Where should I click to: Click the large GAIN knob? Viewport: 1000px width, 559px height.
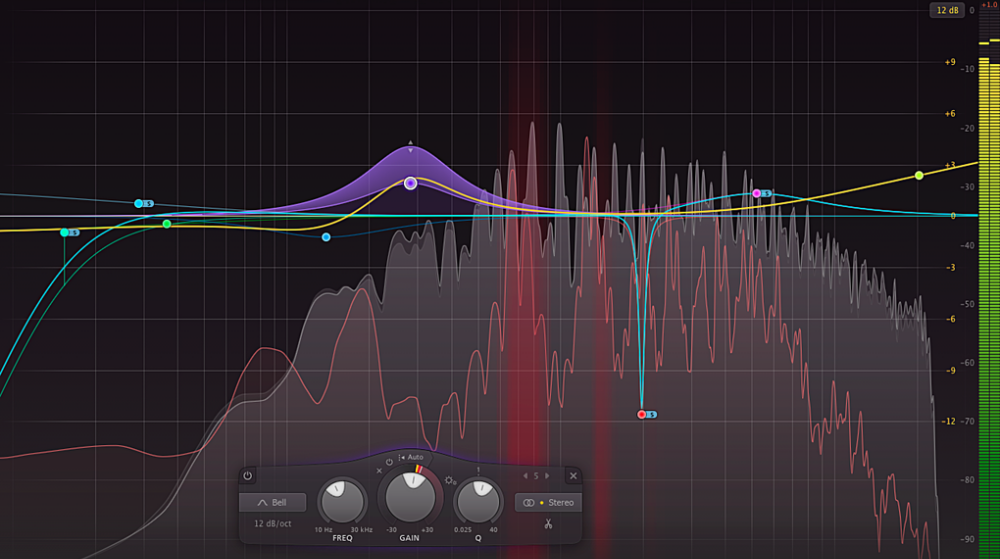pos(410,497)
